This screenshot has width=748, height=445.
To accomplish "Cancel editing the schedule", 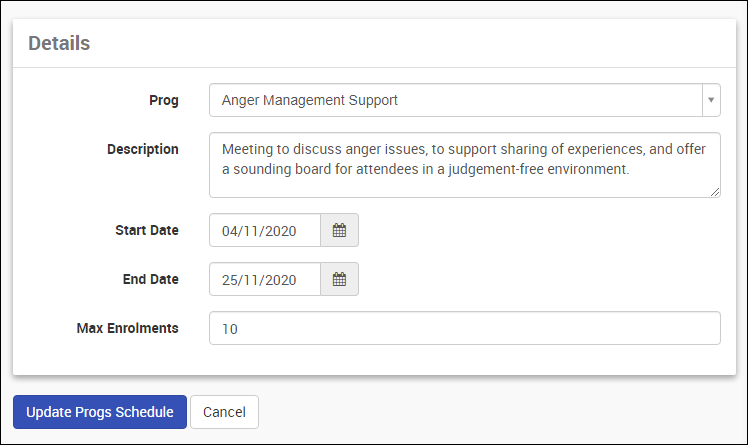I will (224, 412).
